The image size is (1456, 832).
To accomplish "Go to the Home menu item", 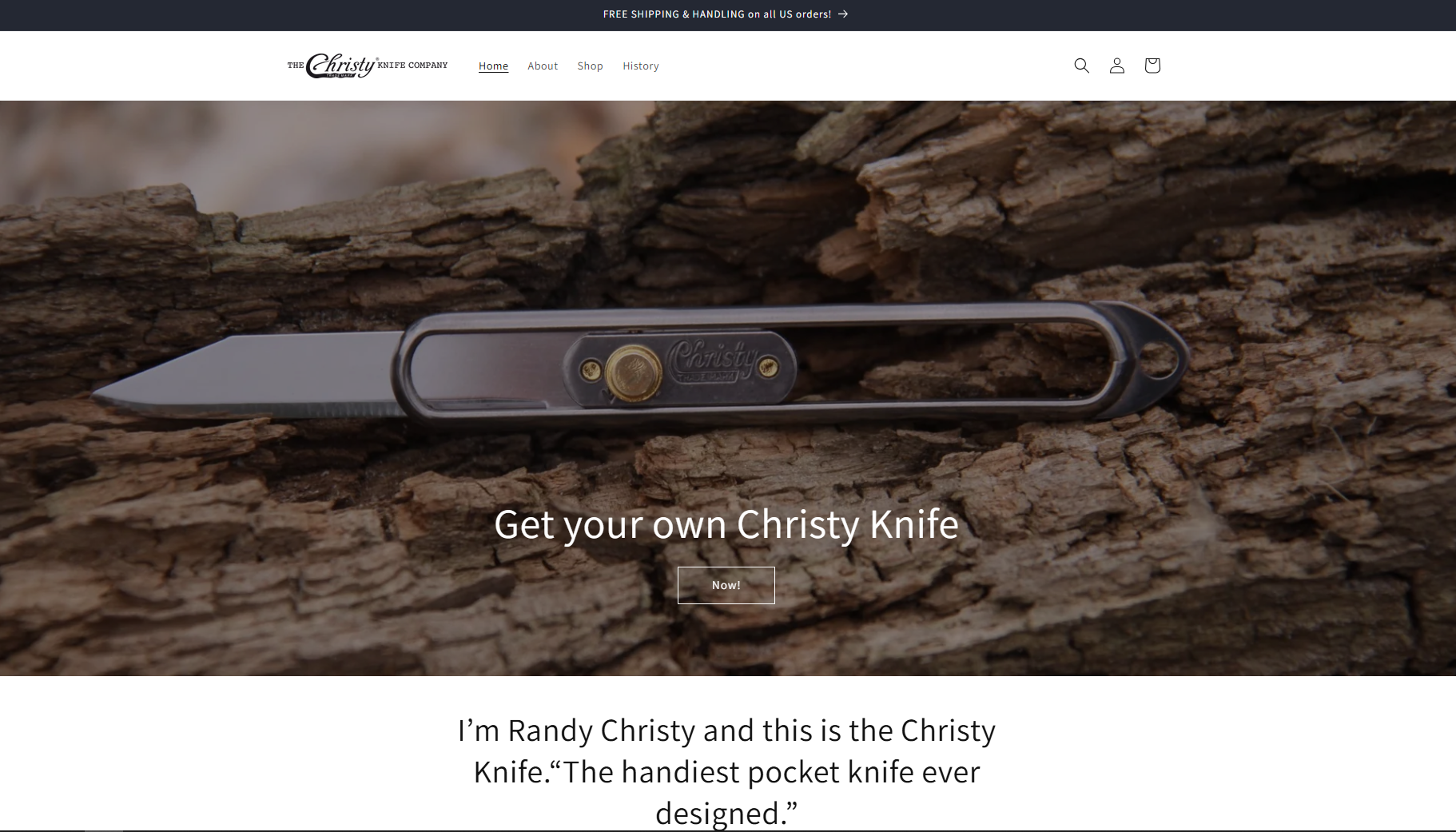I will pyautogui.click(x=493, y=66).
